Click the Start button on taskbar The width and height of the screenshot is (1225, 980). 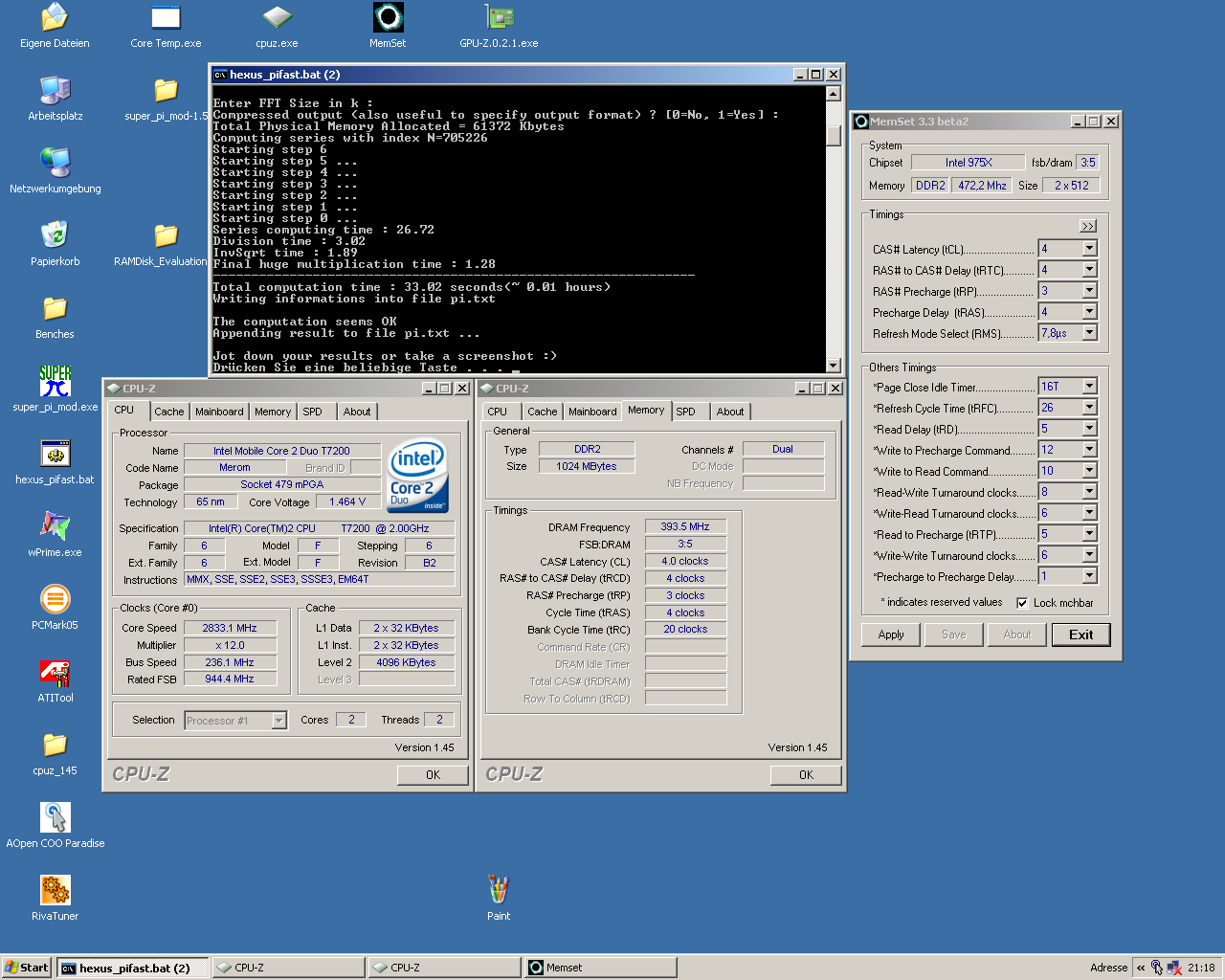[27, 968]
